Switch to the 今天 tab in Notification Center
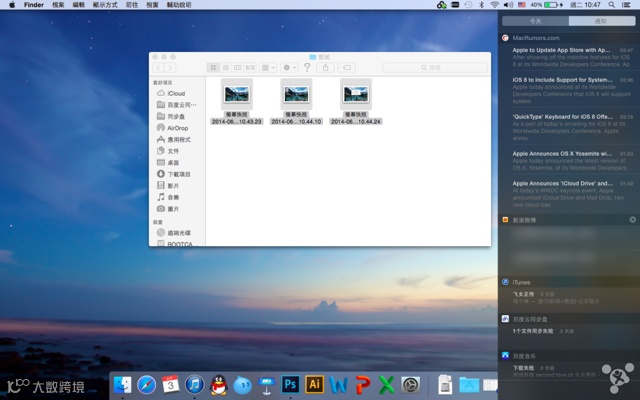This screenshot has width=640, height=400. click(535, 20)
